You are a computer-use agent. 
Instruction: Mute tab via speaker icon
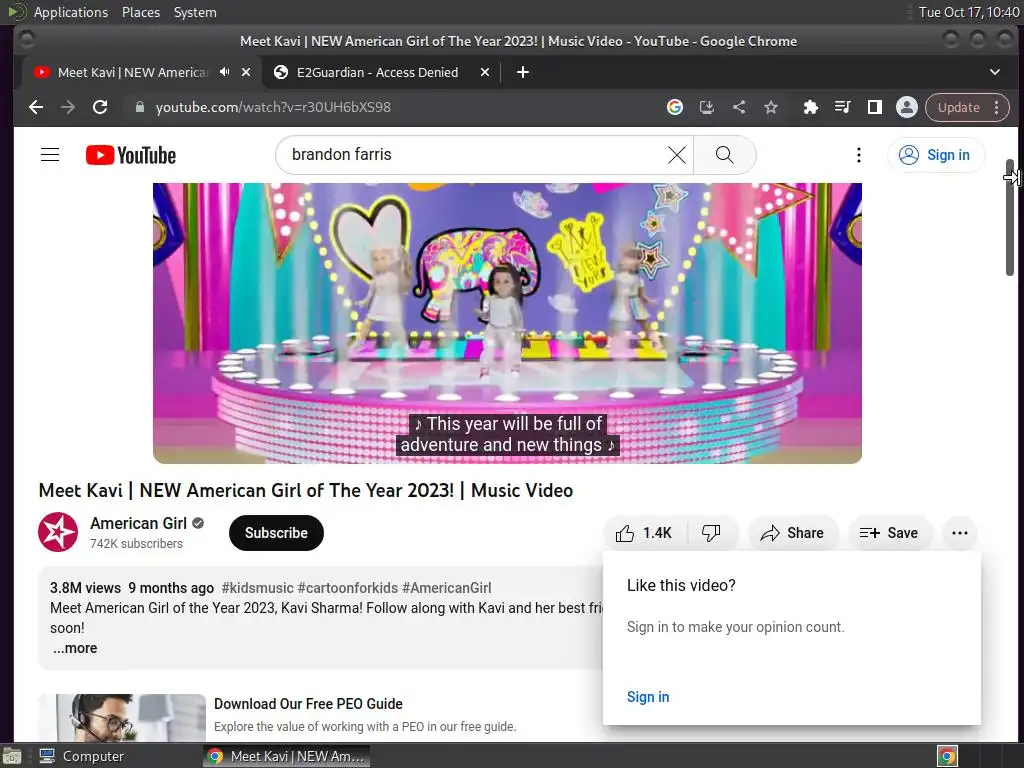225,72
